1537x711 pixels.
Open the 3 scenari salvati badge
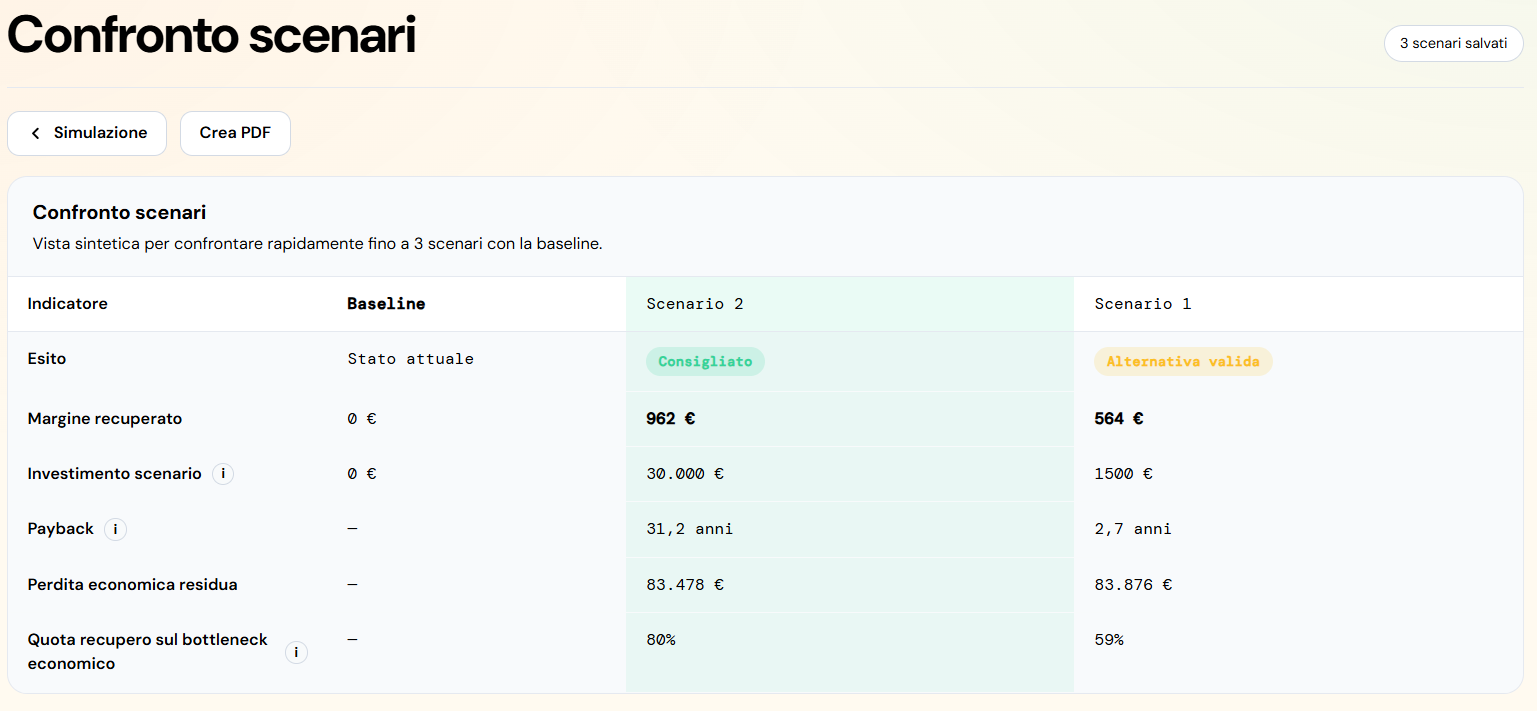(1453, 43)
